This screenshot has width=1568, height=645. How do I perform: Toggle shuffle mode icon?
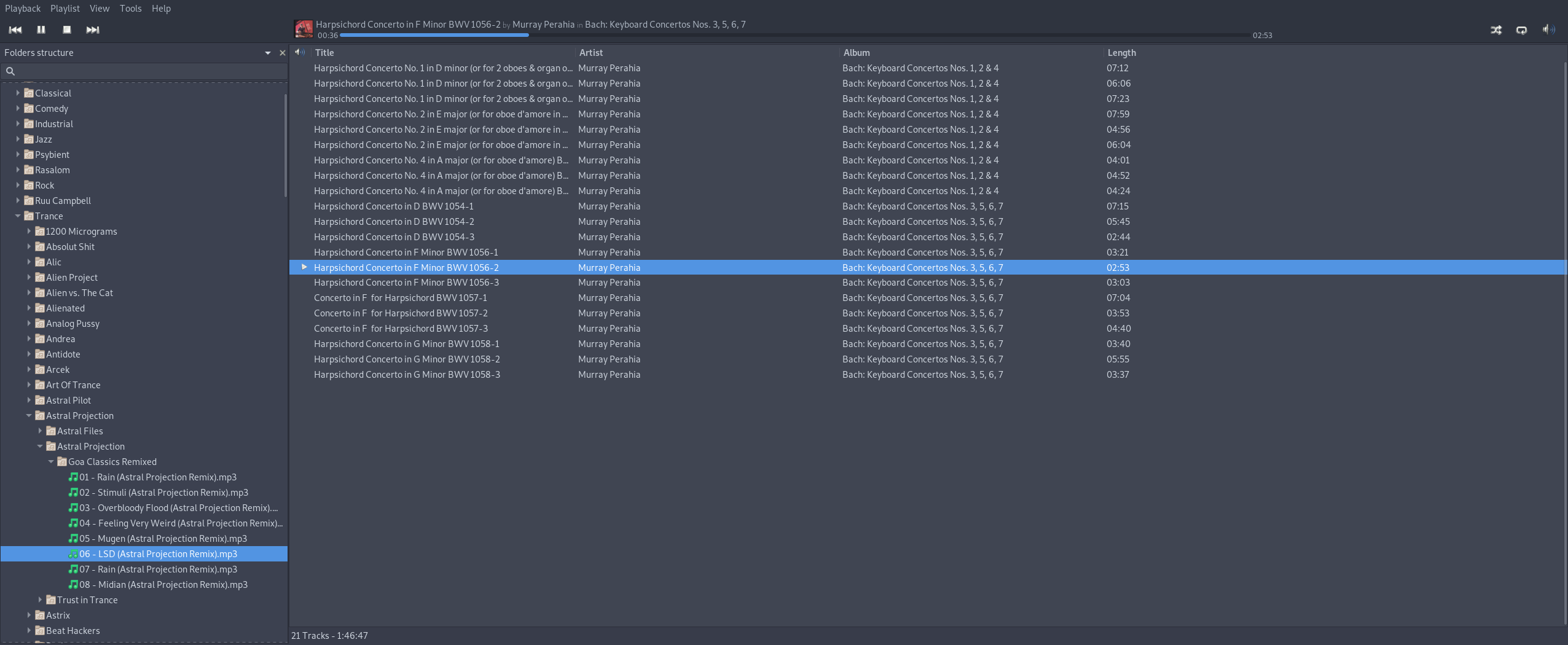[x=1496, y=29]
